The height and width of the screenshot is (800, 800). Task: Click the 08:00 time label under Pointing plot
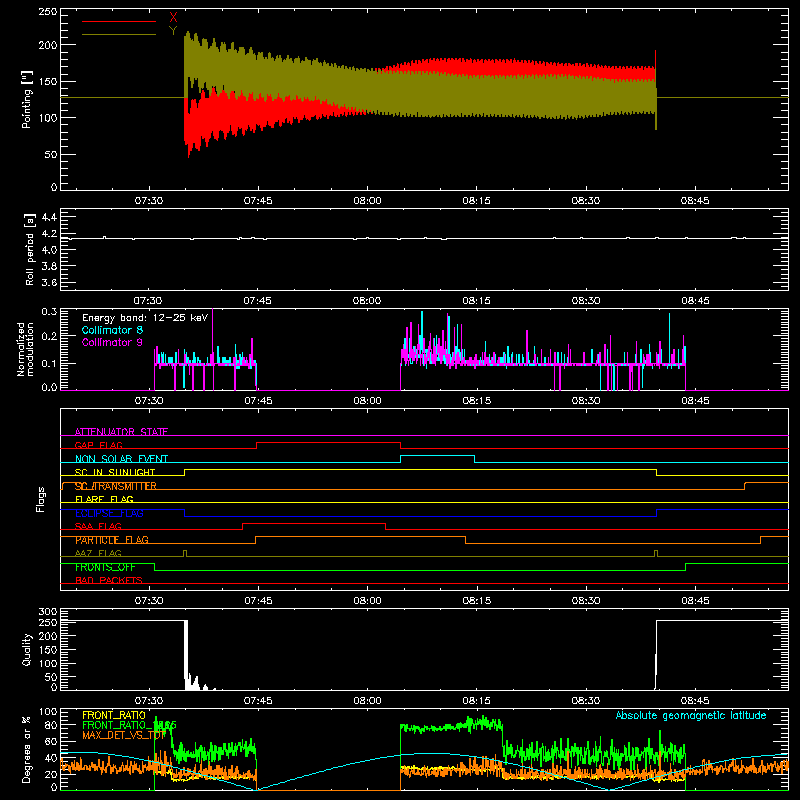coord(367,201)
